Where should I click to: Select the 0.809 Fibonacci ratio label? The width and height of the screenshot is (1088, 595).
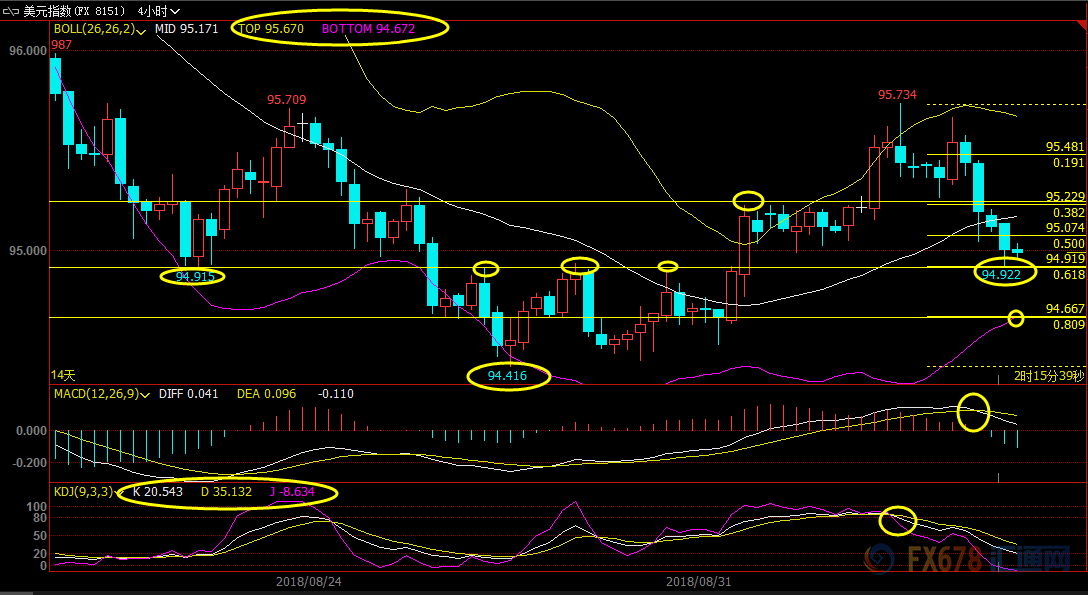1069,325
